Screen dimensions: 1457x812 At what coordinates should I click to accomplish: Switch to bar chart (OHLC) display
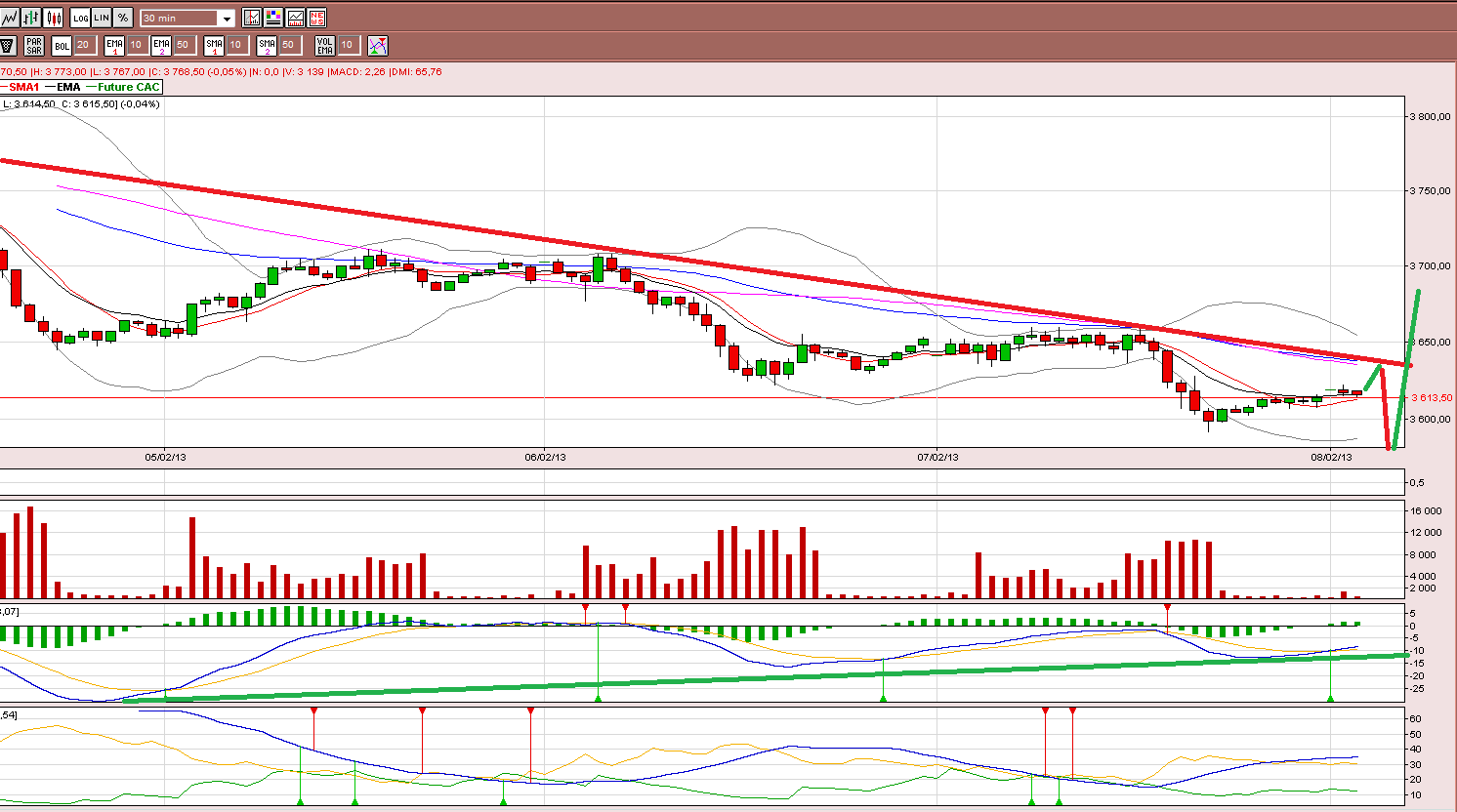[x=31, y=18]
